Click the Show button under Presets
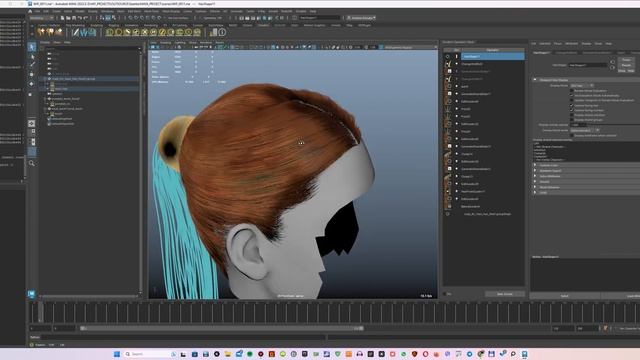 pyautogui.click(x=622, y=71)
